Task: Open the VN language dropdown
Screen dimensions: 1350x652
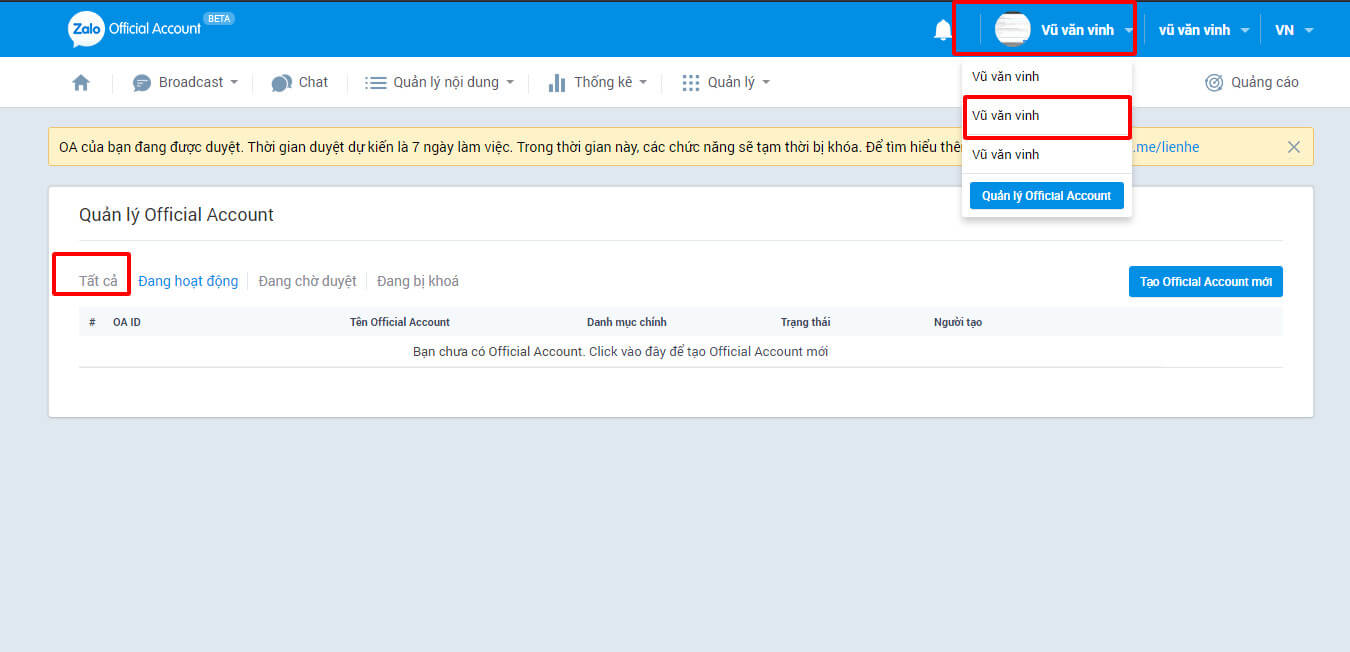Action: (x=1294, y=30)
